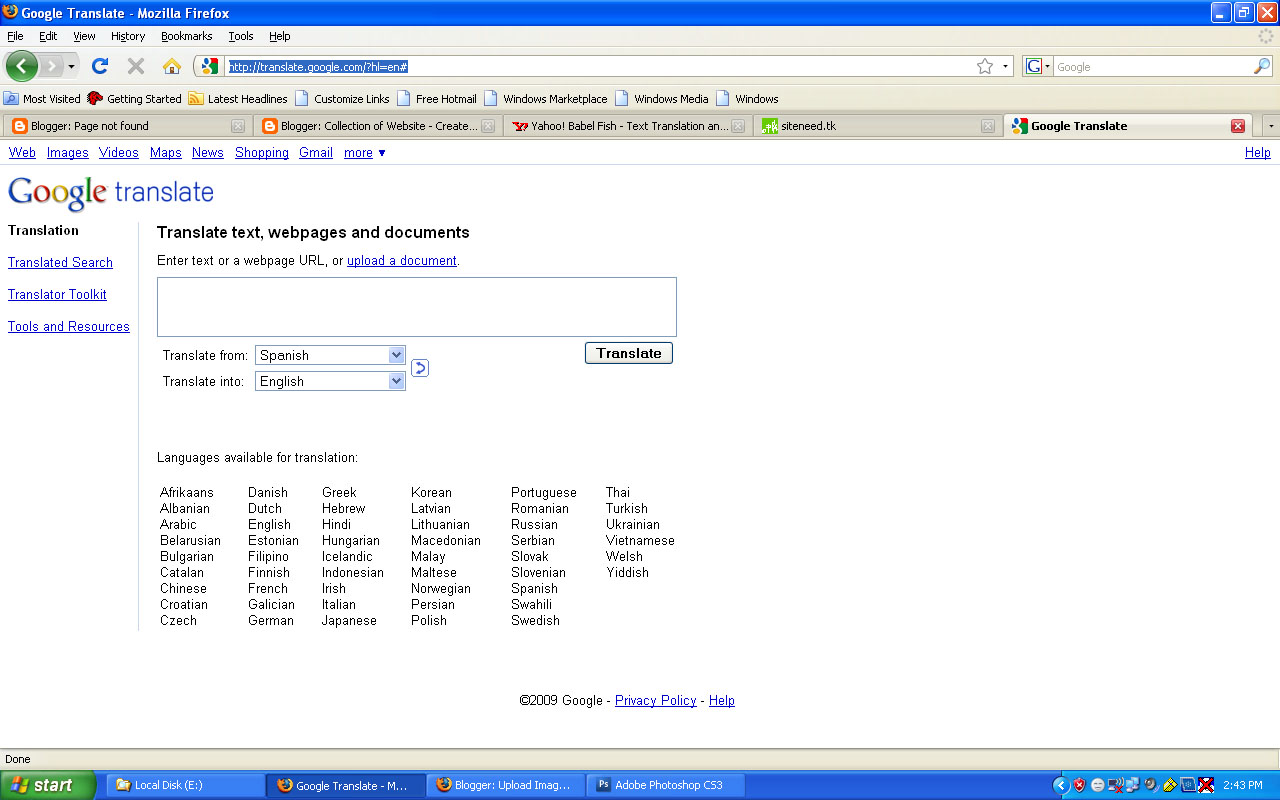Viewport: 1280px width, 800px height.
Task: Click the Japanese language text
Action: [349, 621]
